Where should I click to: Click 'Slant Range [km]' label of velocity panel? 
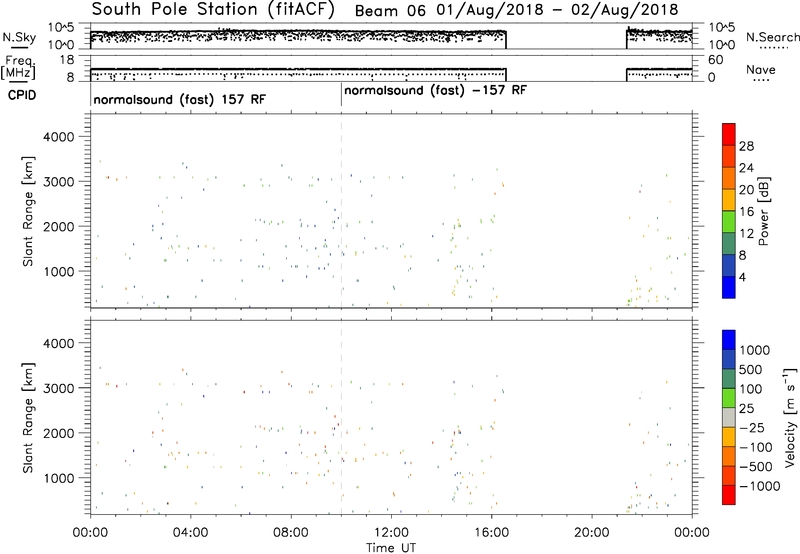coord(28,417)
